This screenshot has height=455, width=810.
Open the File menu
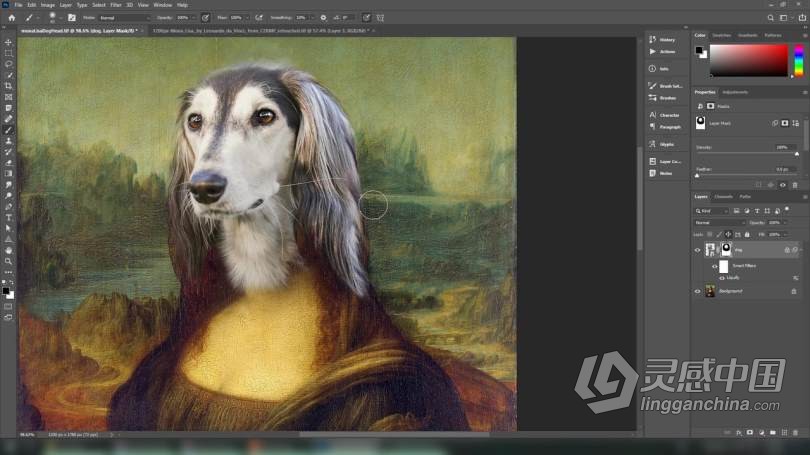pyautogui.click(x=18, y=5)
